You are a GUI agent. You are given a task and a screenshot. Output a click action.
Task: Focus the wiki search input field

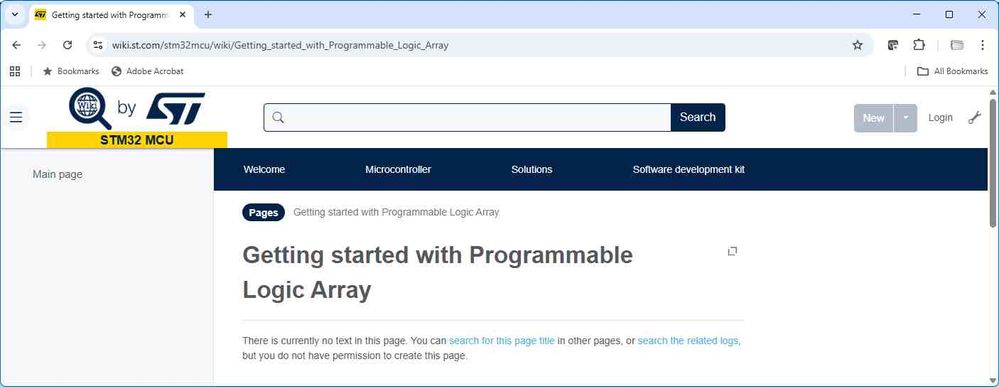coord(467,117)
